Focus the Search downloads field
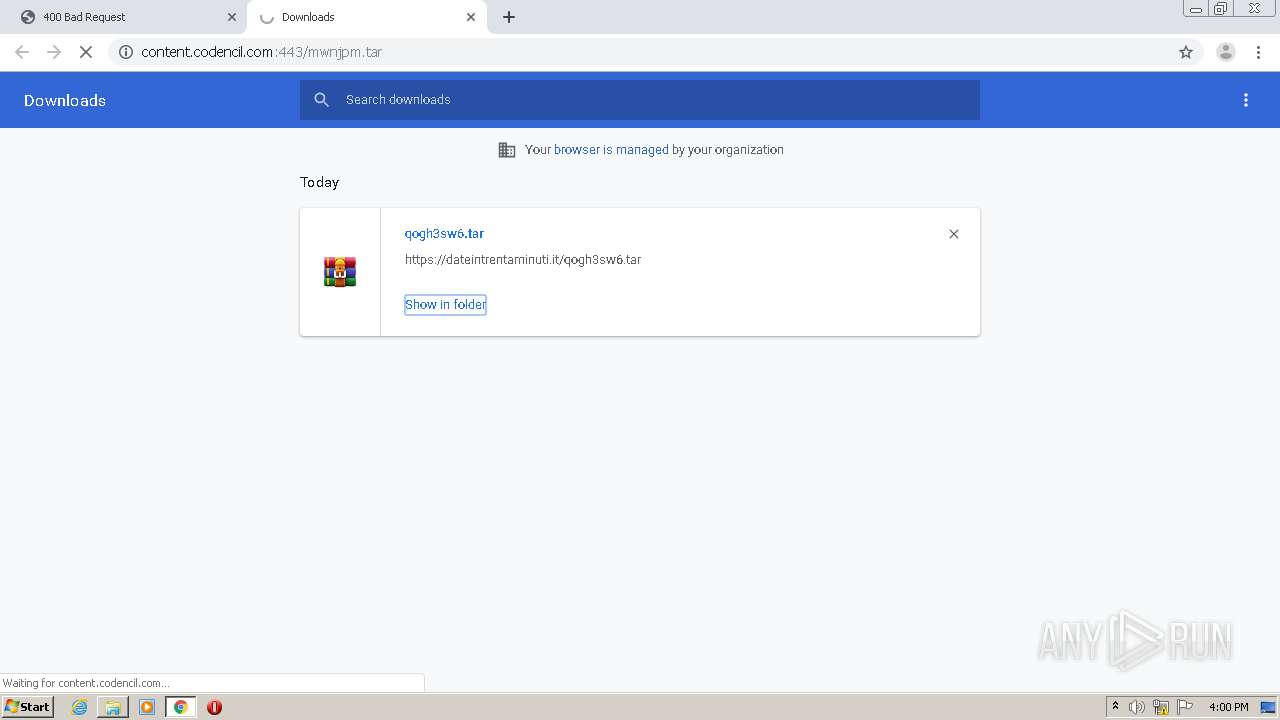The image size is (1280, 720). [640, 100]
